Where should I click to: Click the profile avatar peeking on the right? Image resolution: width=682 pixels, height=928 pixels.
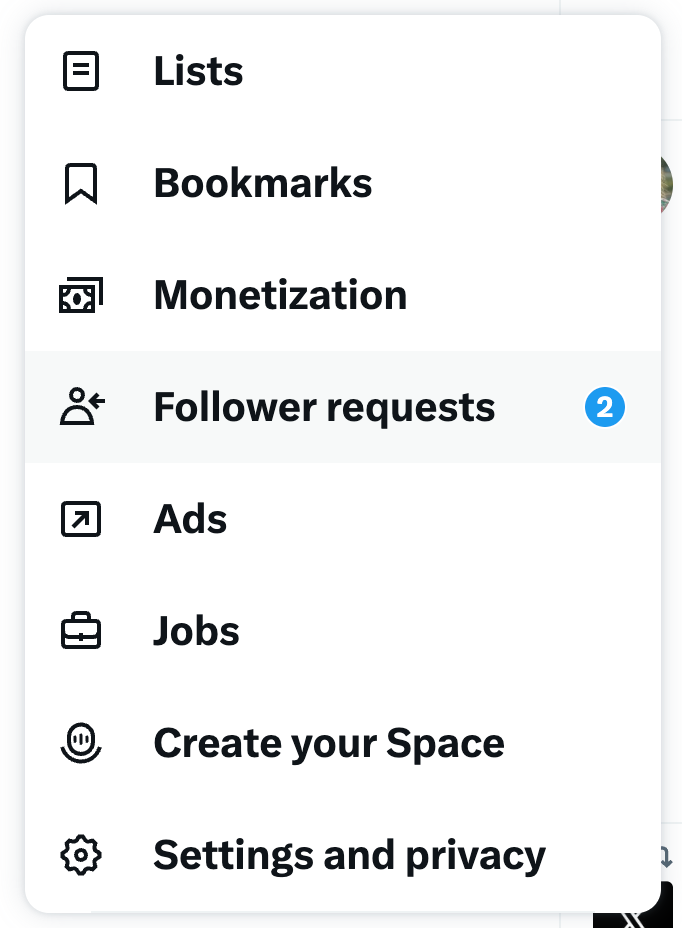pos(670,185)
